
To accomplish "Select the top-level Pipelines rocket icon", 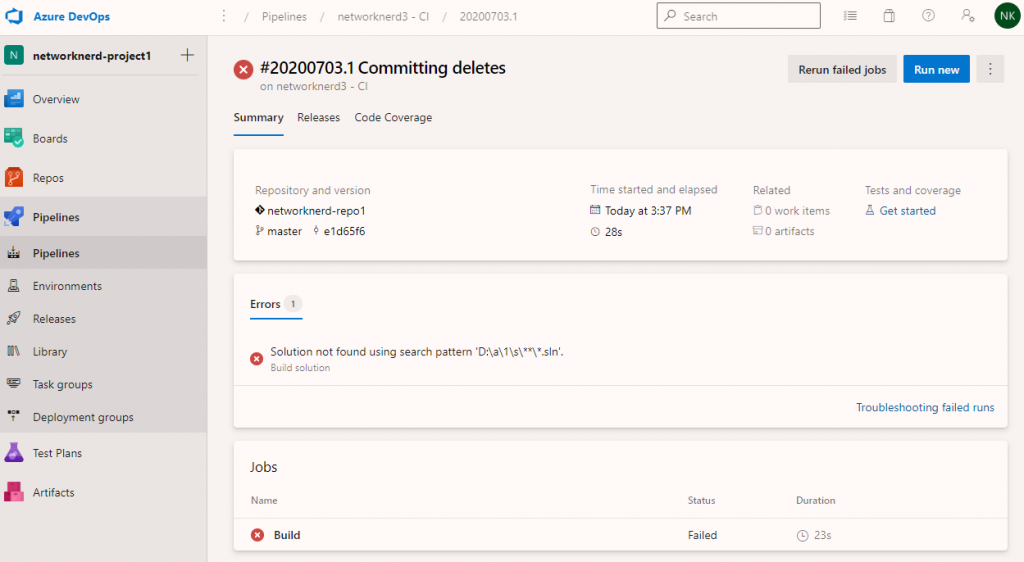I will pyautogui.click(x=14, y=217).
